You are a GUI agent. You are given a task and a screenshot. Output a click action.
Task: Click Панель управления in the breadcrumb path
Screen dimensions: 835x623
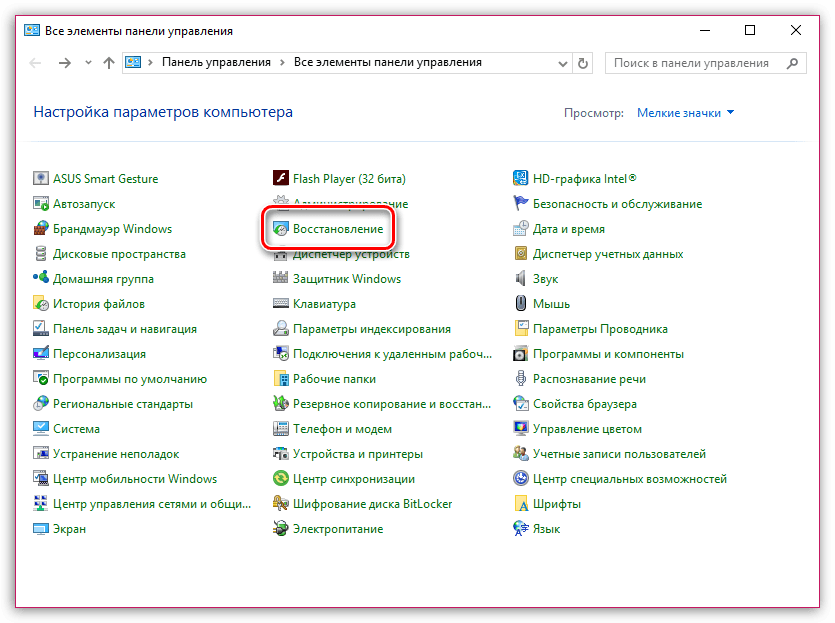216,62
